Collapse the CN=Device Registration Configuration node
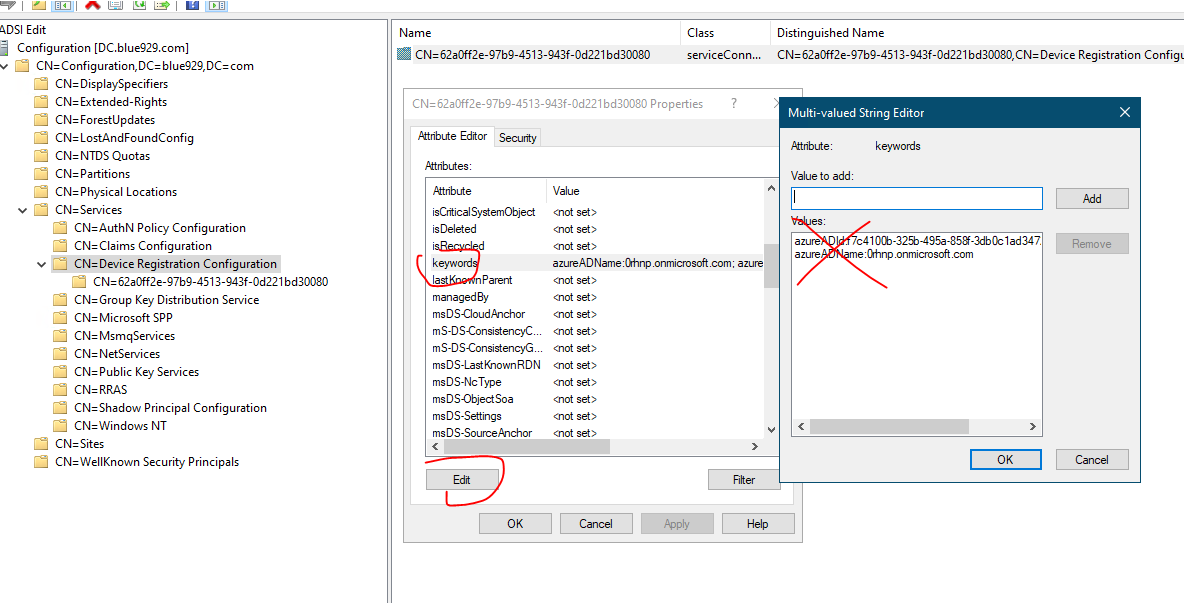1184x603 pixels. pyautogui.click(x=41, y=264)
